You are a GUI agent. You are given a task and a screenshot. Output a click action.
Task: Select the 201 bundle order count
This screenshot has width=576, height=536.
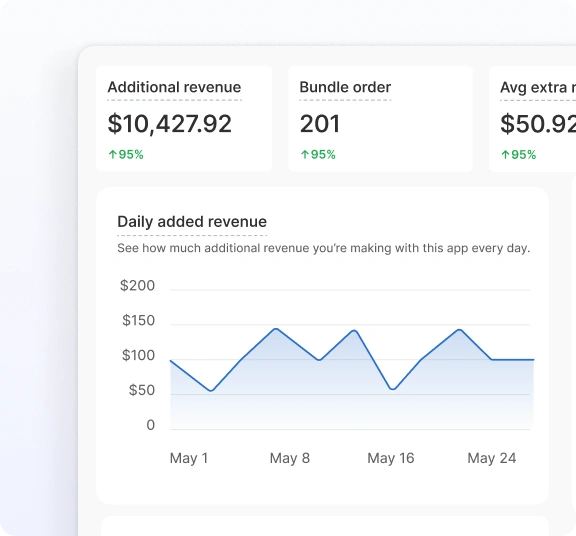320,124
